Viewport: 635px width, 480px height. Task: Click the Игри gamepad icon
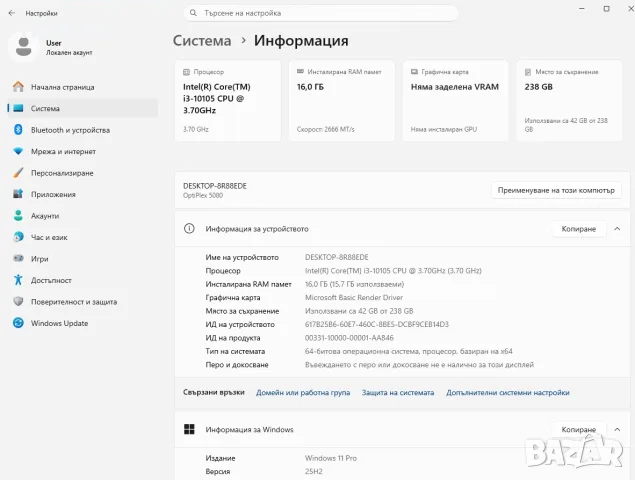(x=18, y=258)
